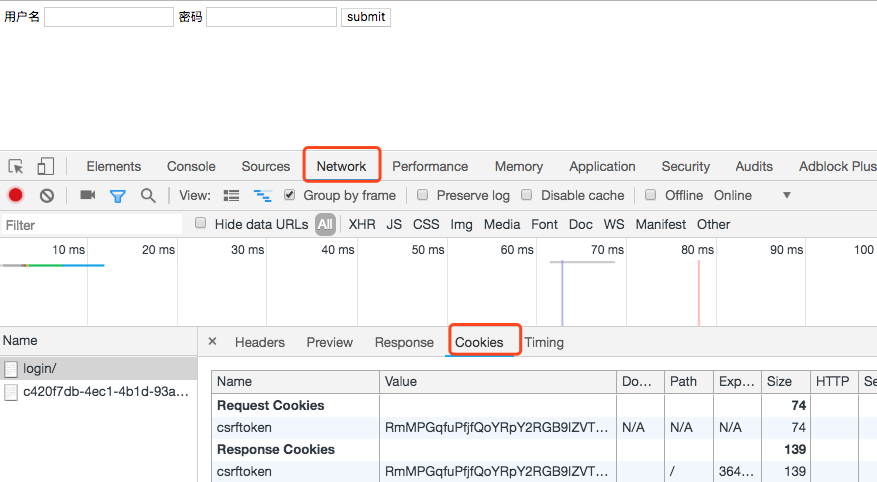Switch to the Headers tab

click(x=260, y=342)
